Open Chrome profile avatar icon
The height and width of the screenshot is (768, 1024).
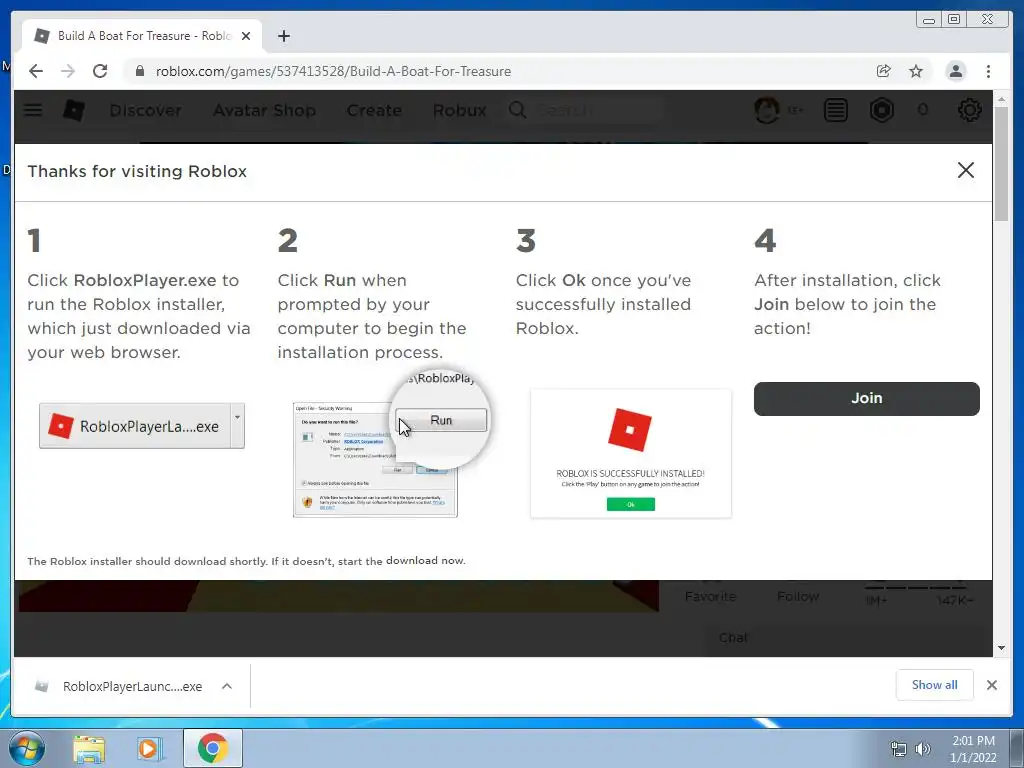(x=955, y=71)
